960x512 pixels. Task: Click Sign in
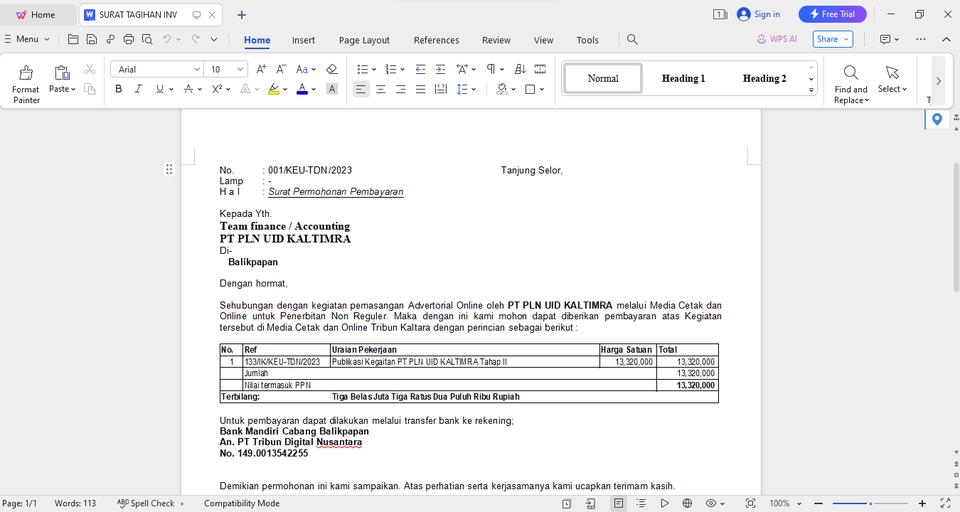click(x=759, y=14)
